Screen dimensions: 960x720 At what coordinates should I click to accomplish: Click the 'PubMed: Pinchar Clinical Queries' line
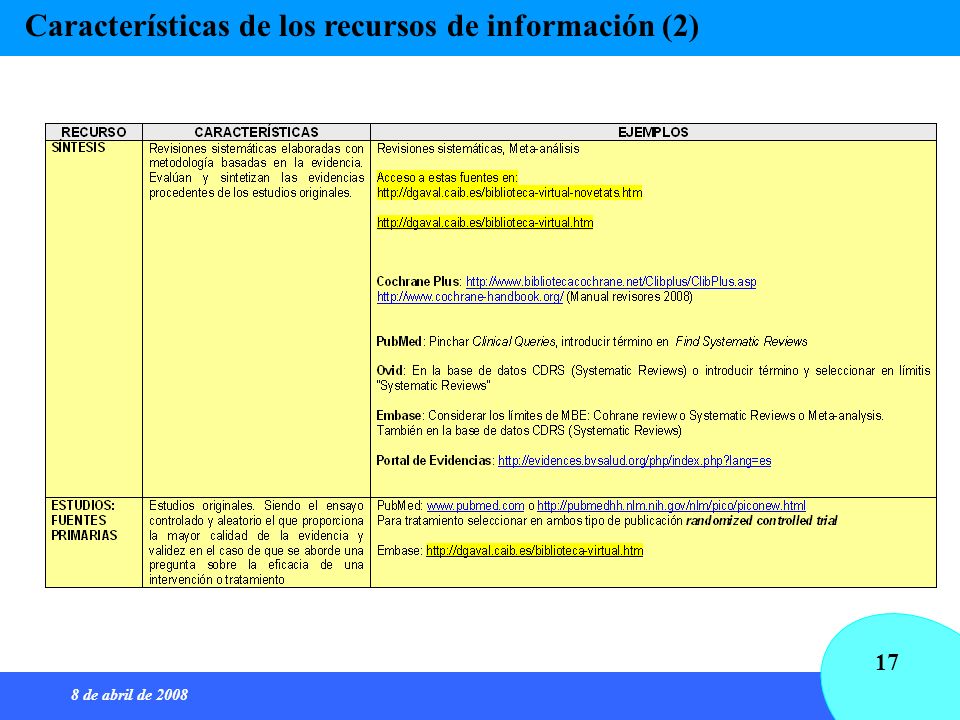tap(591, 342)
